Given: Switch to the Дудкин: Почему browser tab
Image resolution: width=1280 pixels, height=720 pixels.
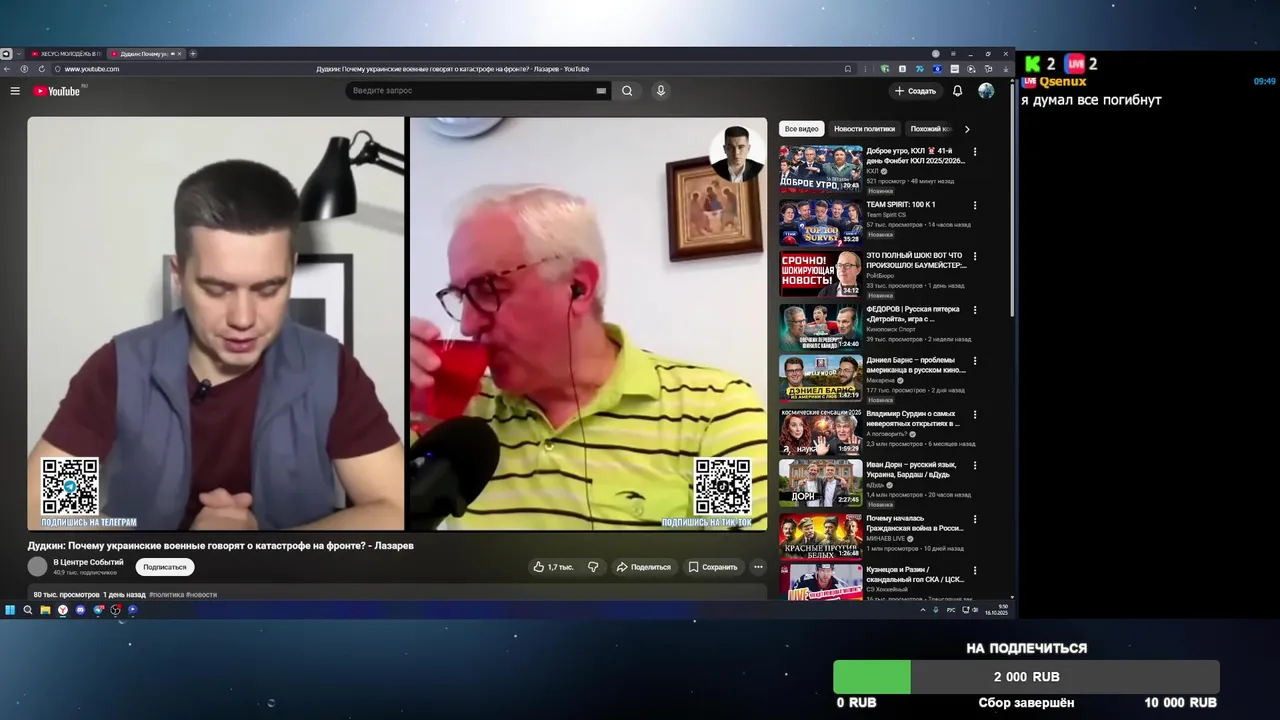Looking at the screenshot, I should tap(144, 54).
